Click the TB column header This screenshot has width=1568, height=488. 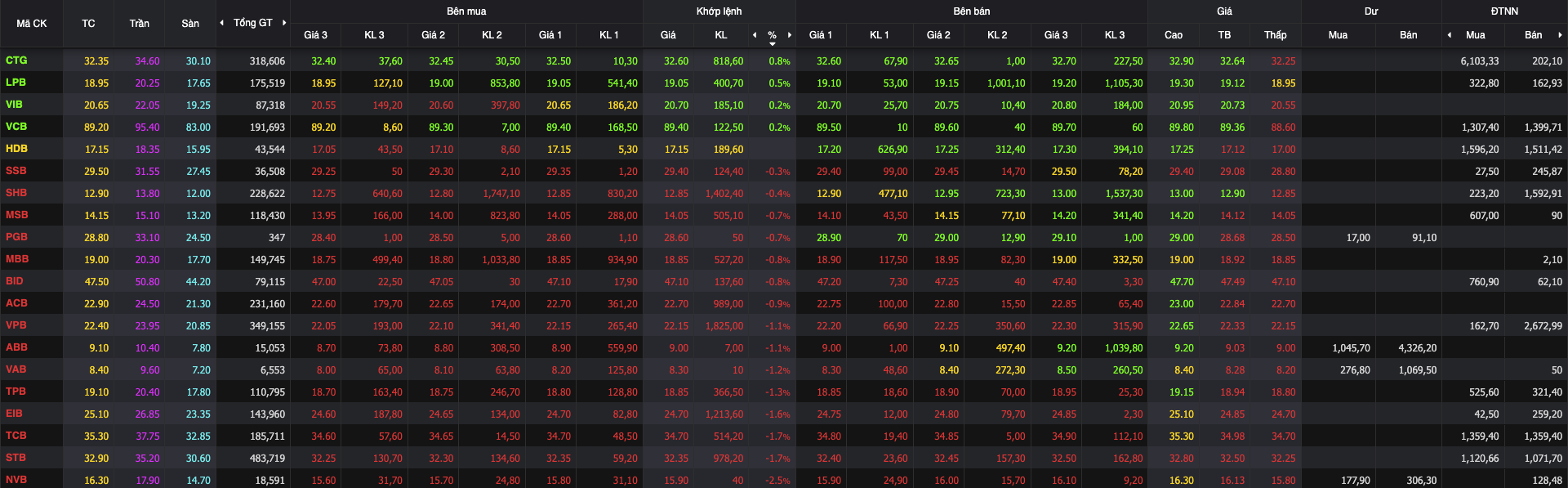1224,35
